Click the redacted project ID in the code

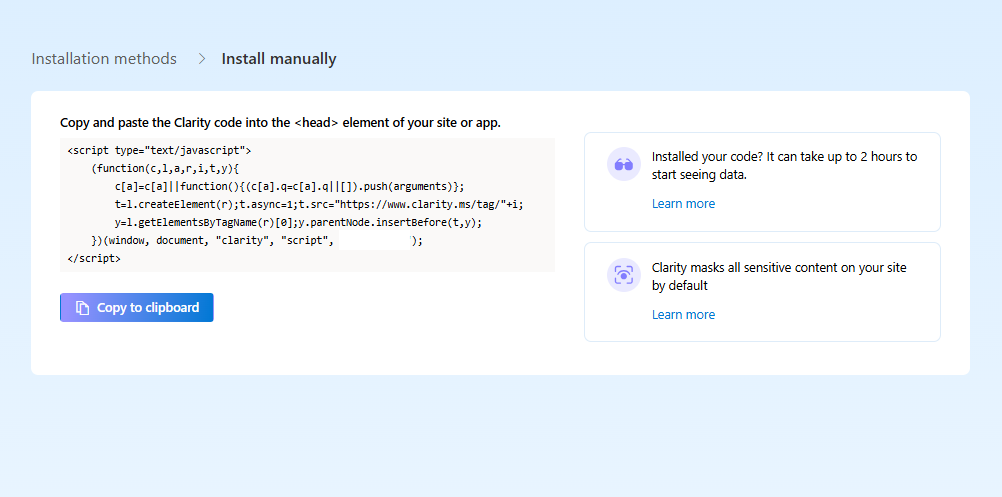pyautogui.click(x=375, y=241)
